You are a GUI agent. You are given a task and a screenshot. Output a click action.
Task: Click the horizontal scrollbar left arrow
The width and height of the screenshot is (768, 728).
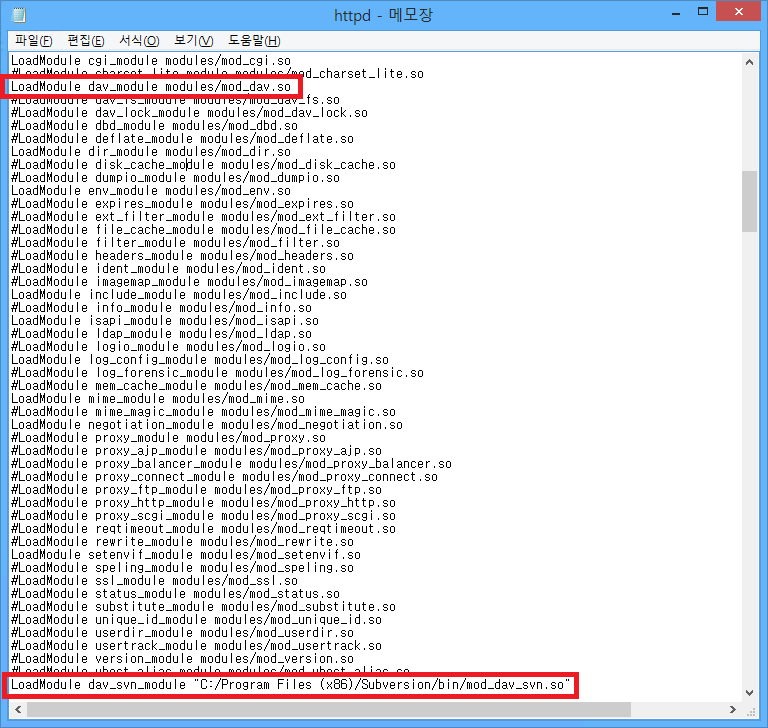17,709
